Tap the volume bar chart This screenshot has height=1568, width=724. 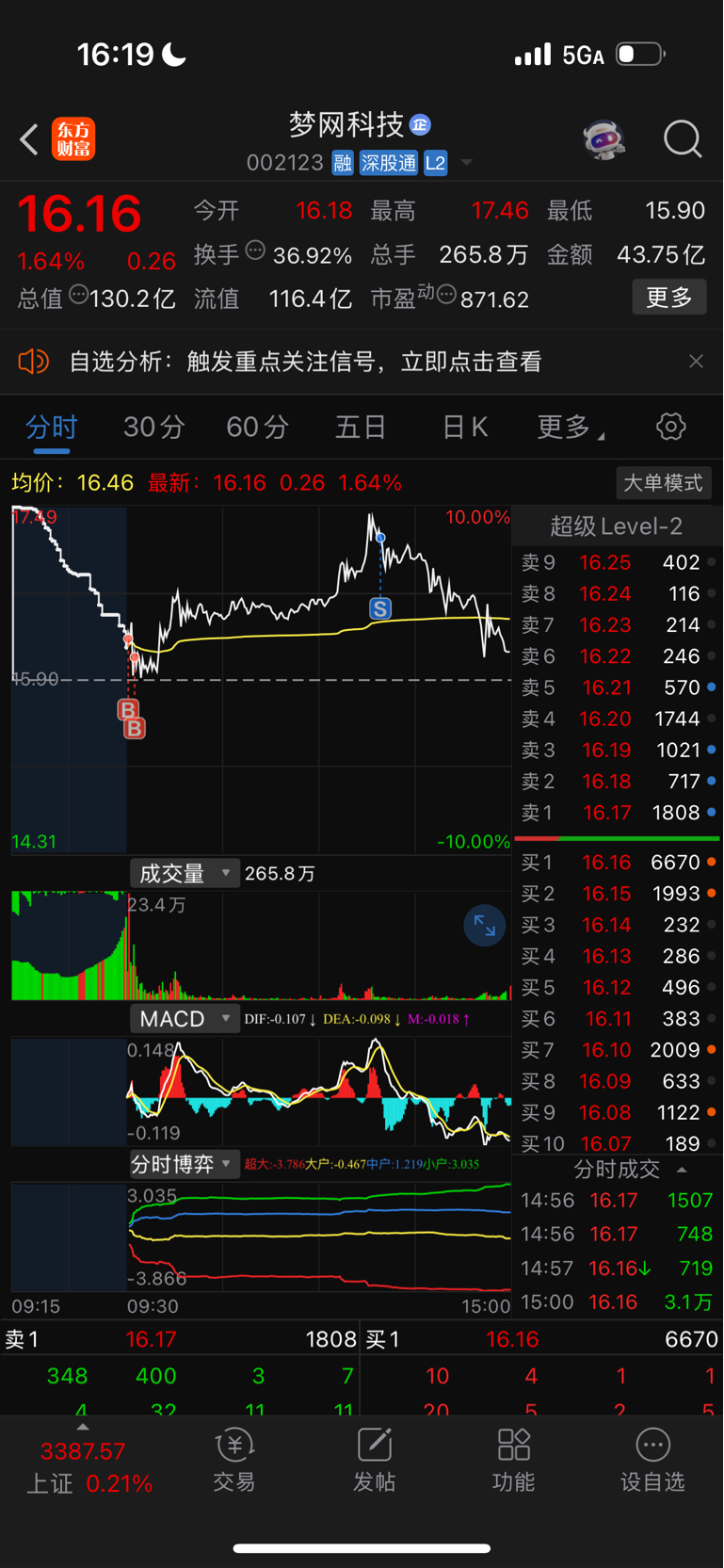tap(261, 946)
